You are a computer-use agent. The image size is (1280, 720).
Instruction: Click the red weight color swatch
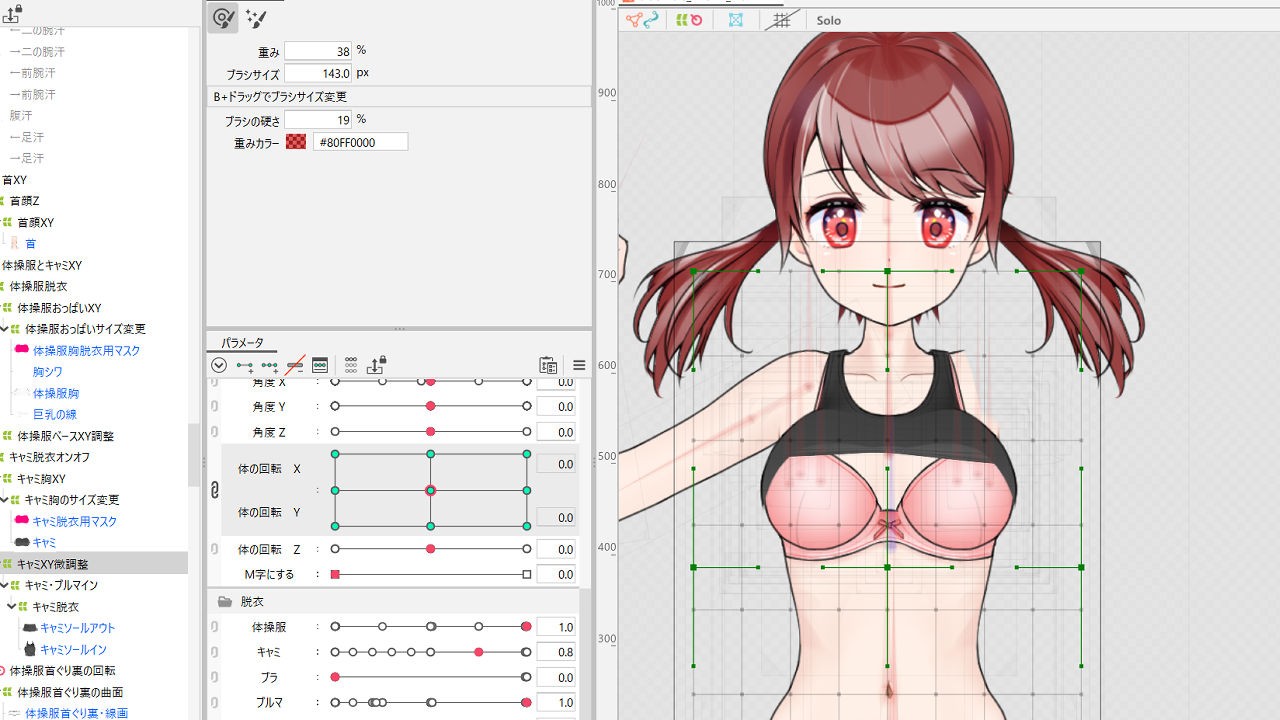294,141
